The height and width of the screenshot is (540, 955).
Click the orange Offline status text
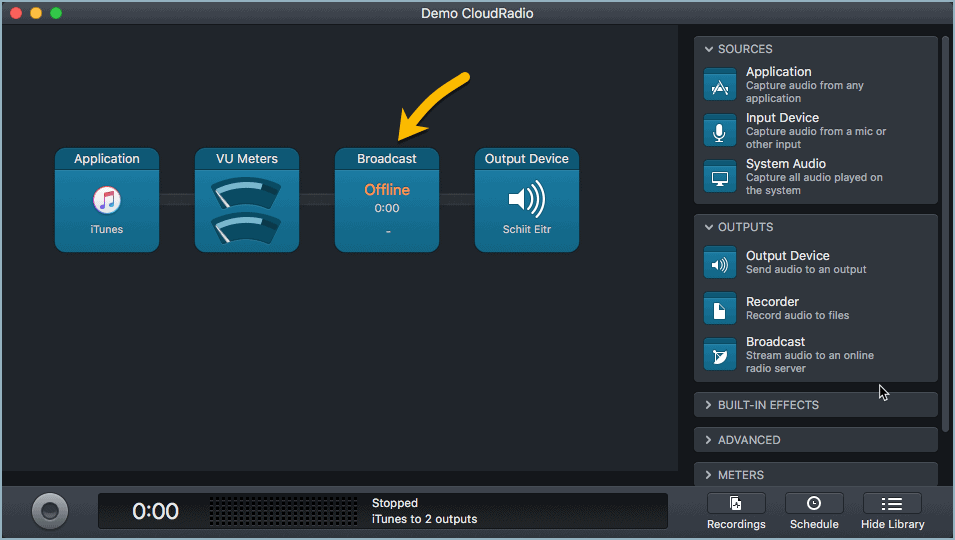point(387,190)
